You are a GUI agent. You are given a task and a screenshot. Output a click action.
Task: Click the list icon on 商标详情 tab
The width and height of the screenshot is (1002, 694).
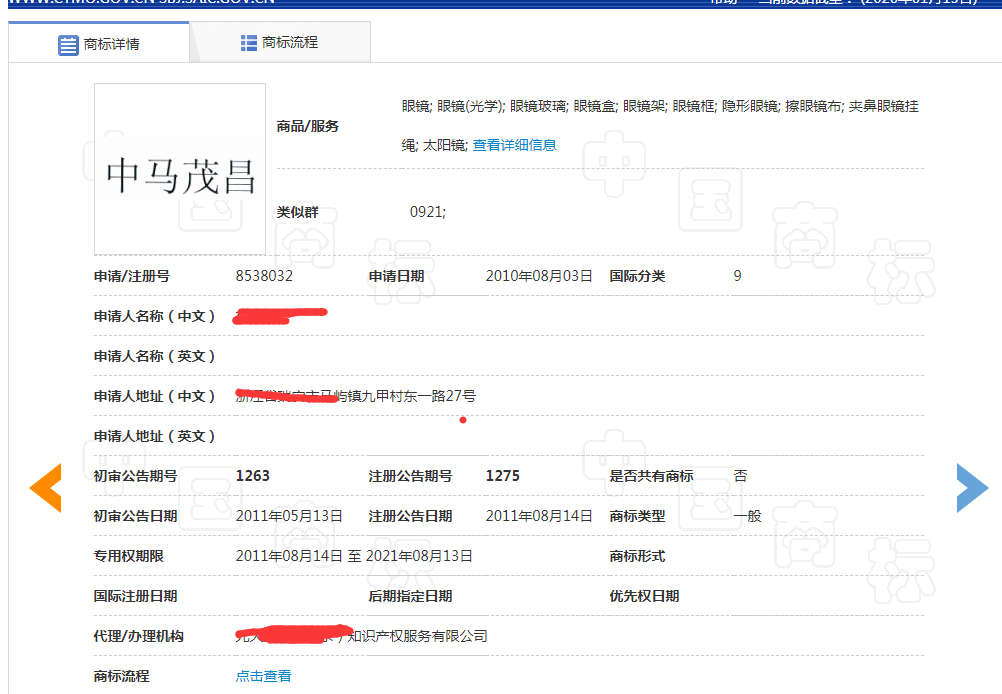(68, 45)
